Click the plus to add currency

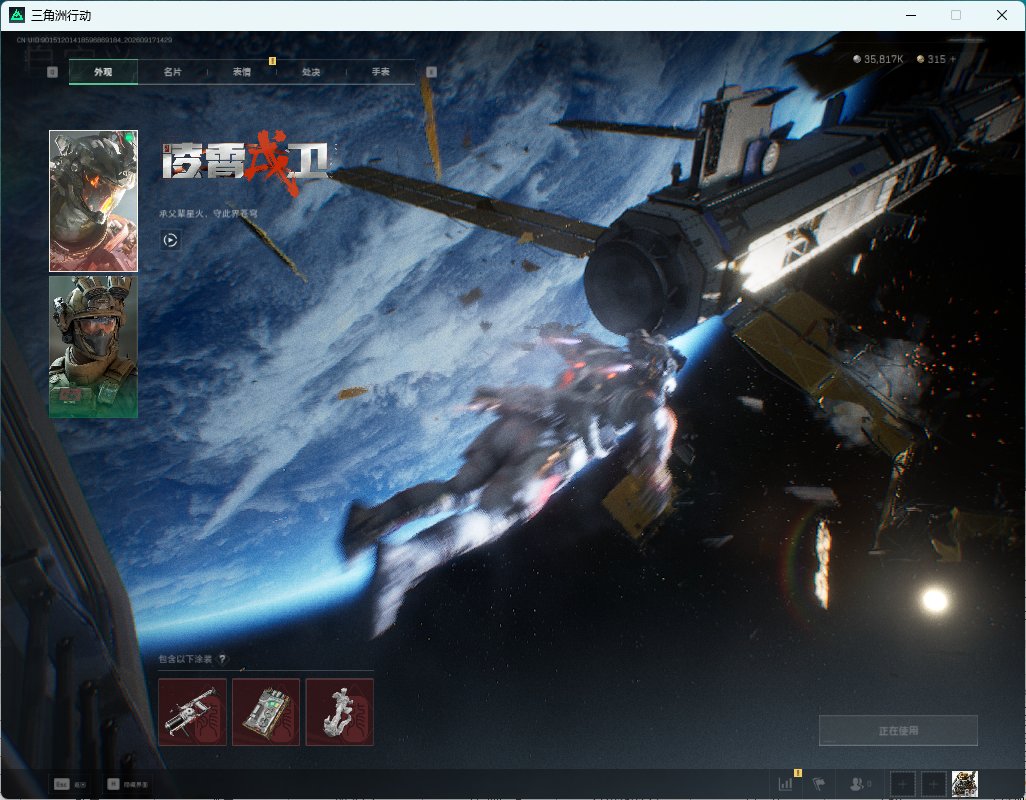[x=953, y=59]
